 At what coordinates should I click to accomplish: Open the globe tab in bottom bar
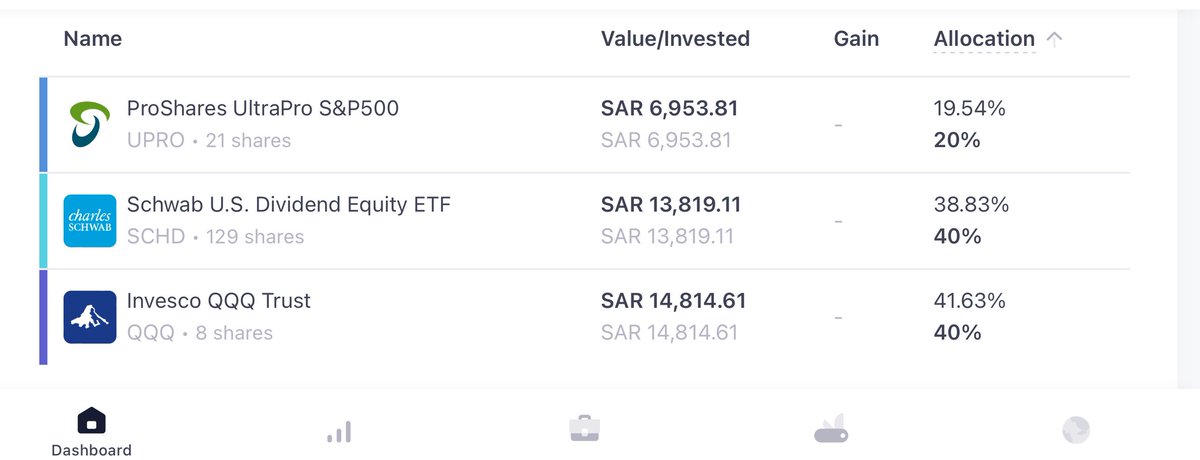coord(1076,430)
